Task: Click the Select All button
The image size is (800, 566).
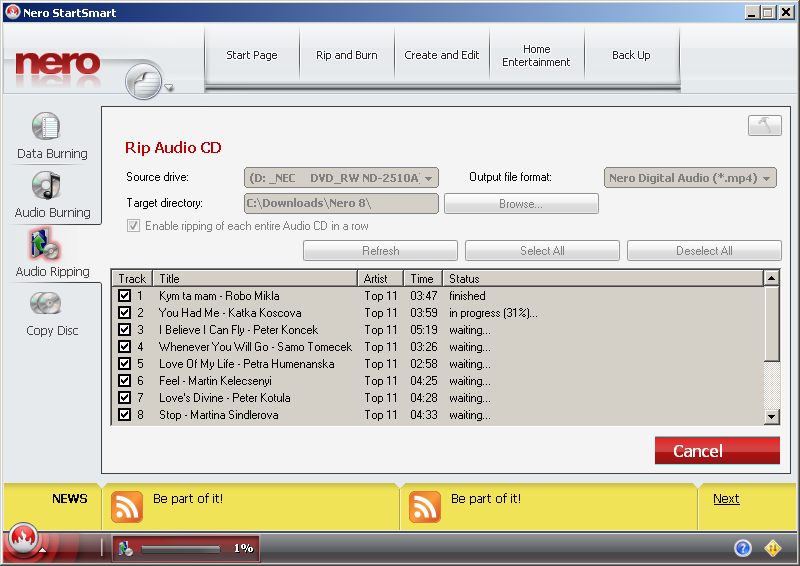Action: (x=542, y=251)
